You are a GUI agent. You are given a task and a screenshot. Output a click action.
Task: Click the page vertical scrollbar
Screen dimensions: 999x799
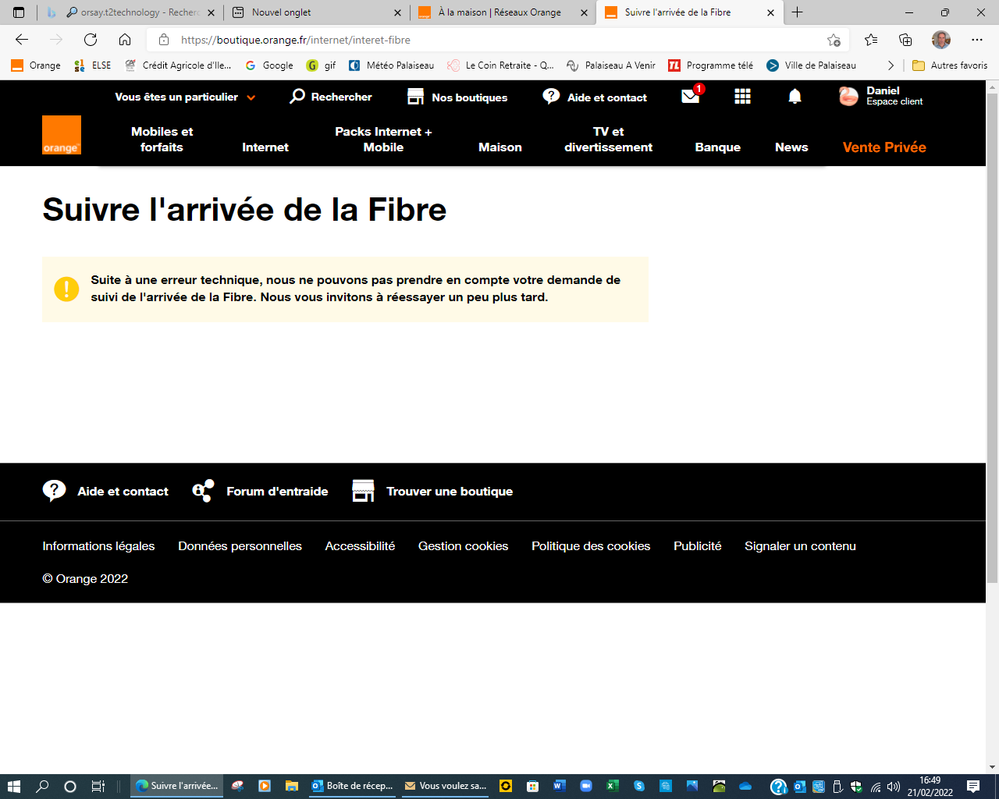992,338
